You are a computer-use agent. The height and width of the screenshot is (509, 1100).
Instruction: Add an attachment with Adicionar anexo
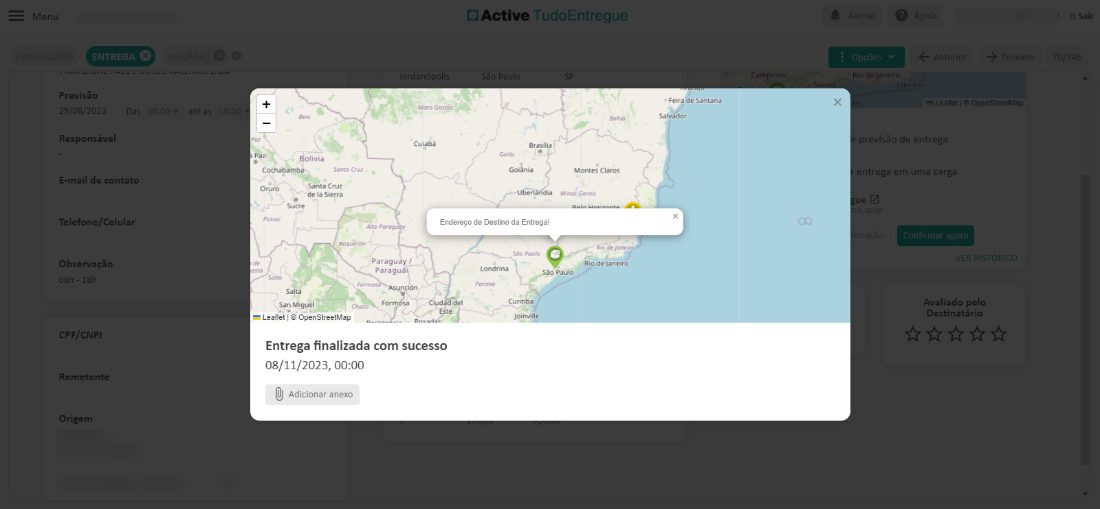313,394
